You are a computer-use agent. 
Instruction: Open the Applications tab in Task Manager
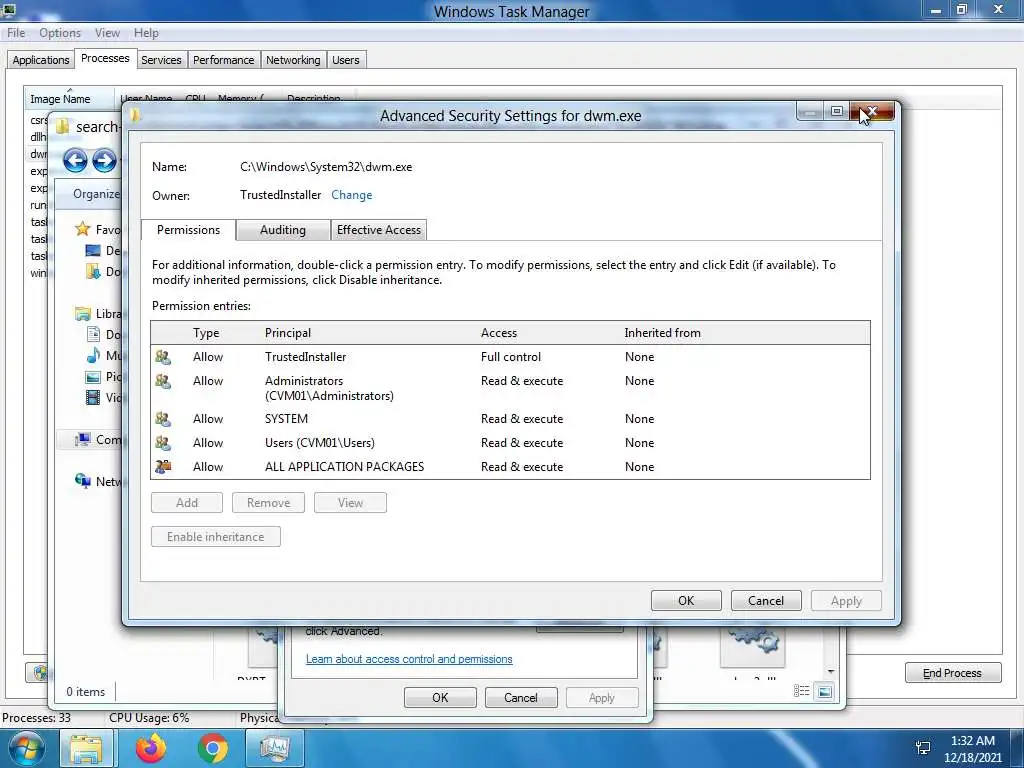tap(40, 60)
